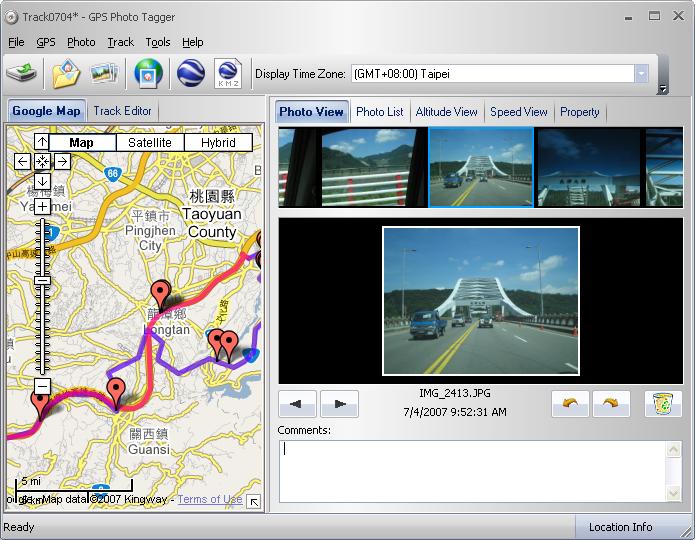Open the Speed View tab
This screenshot has height=540, width=695.
click(519, 112)
